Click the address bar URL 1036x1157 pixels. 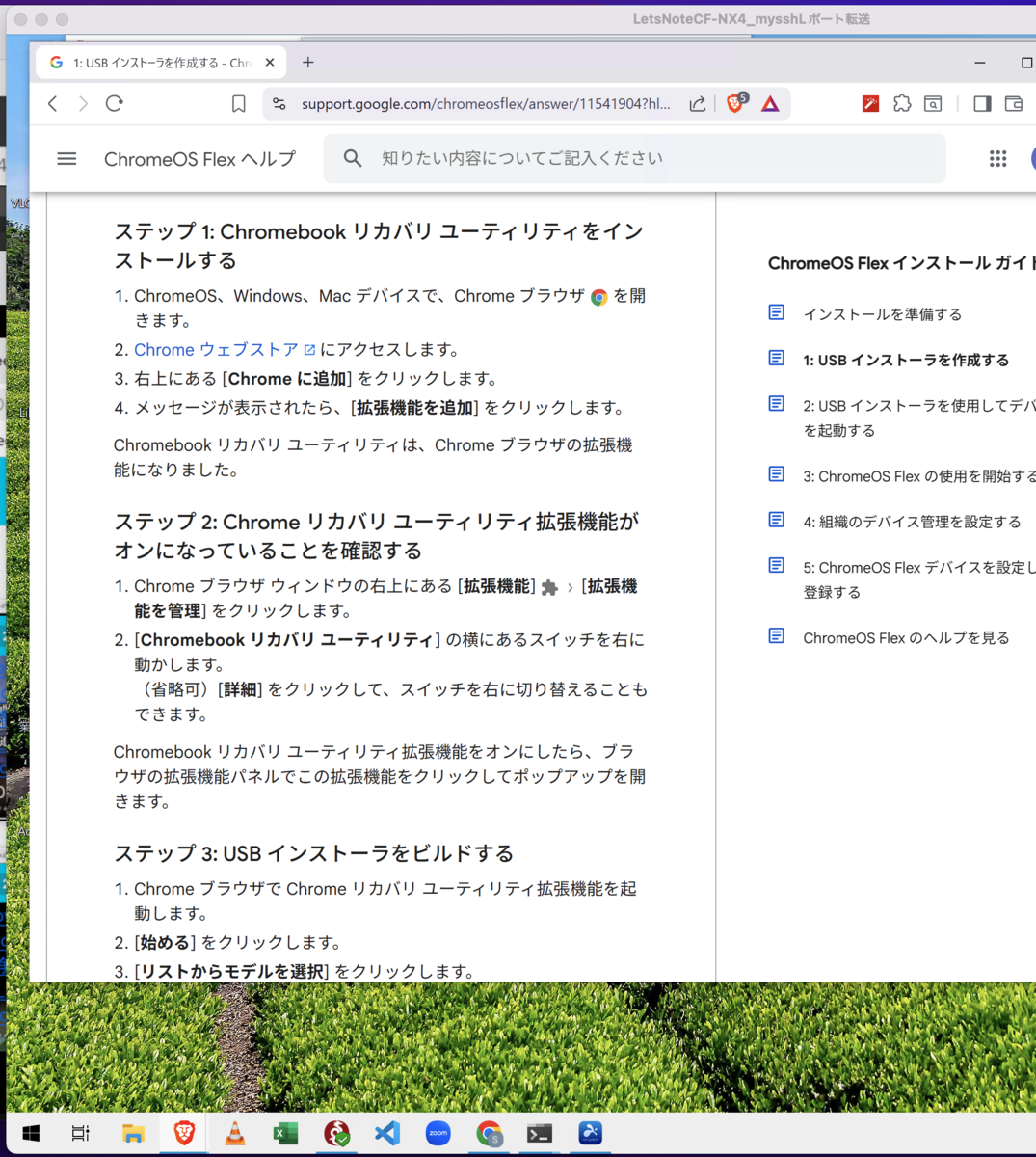click(x=486, y=103)
